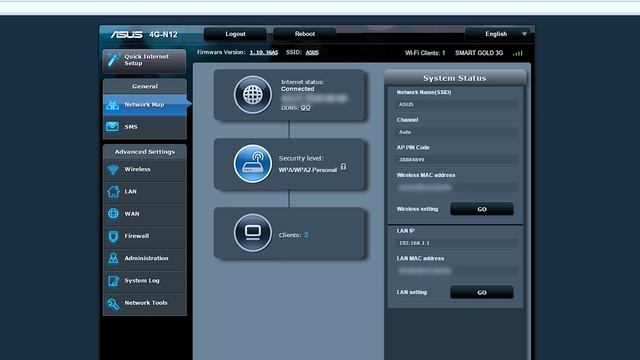This screenshot has width=640, height=360.
Task: Open the SMS menu item
Action: coord(145,127)
